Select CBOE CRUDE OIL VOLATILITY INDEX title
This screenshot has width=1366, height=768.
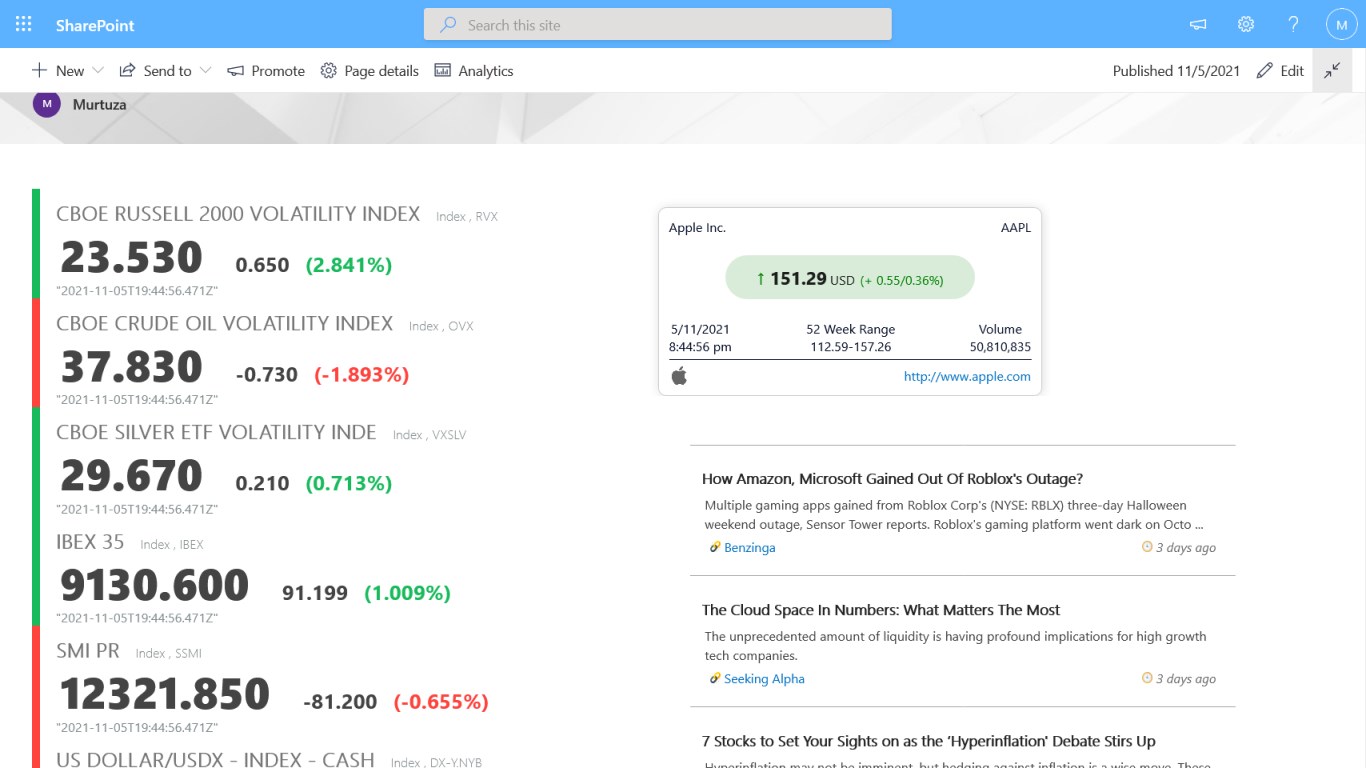point(225,324)
